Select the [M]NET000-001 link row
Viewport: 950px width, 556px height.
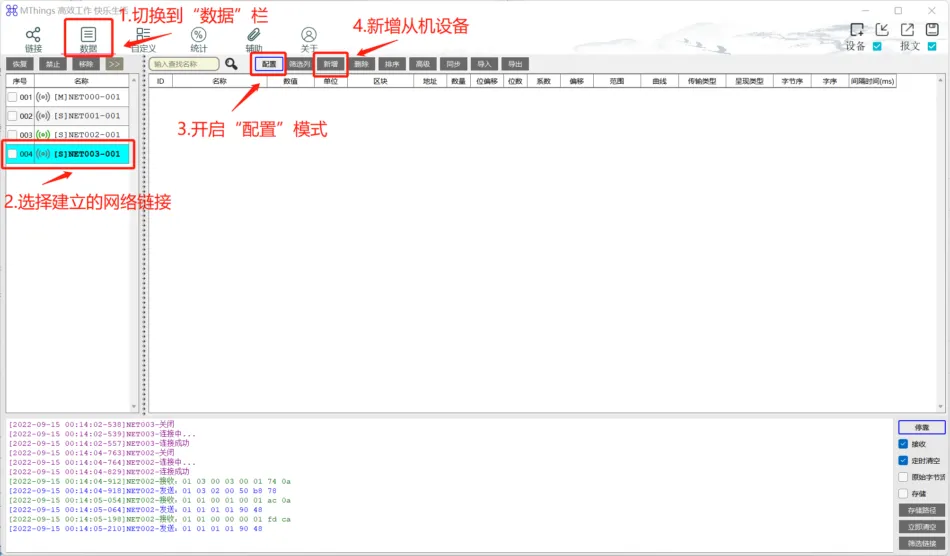point(68,97)
